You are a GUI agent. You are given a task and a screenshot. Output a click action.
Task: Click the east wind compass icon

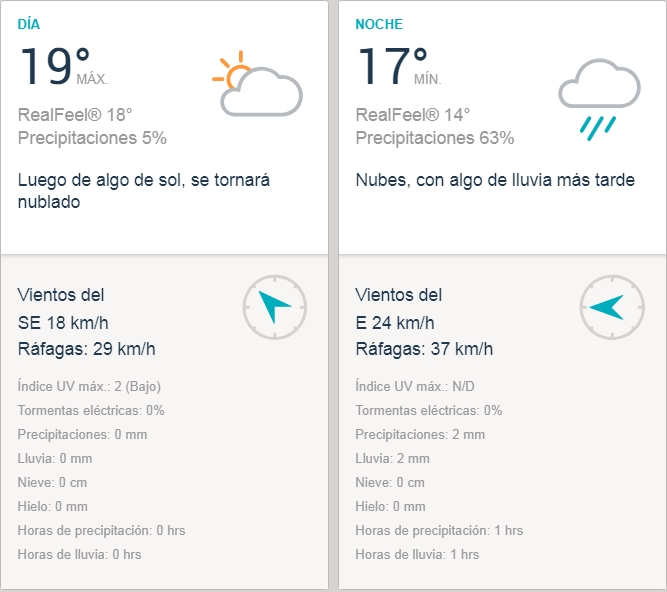[x=611, y=306]
